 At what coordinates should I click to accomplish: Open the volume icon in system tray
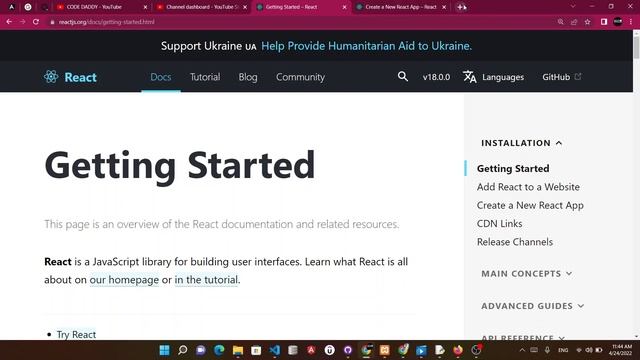pyautogui.click(x=589, y=350)
